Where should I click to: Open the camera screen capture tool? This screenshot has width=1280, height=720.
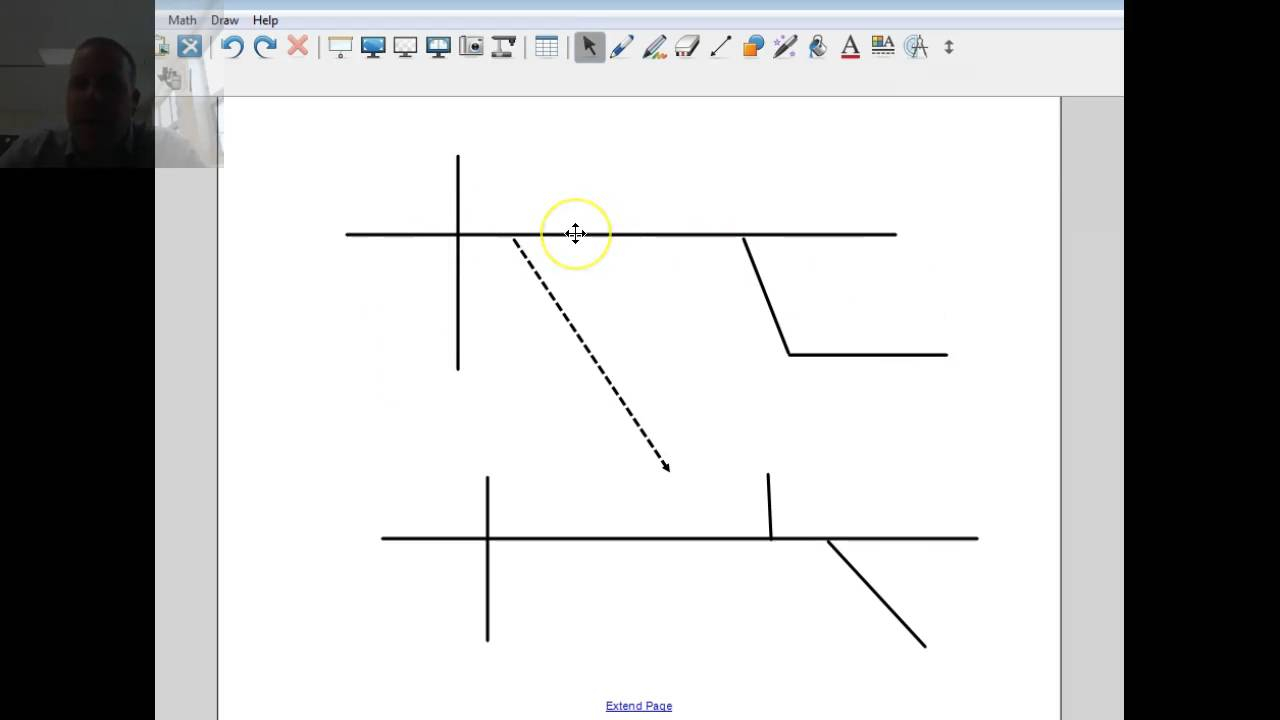click(471, 46)
